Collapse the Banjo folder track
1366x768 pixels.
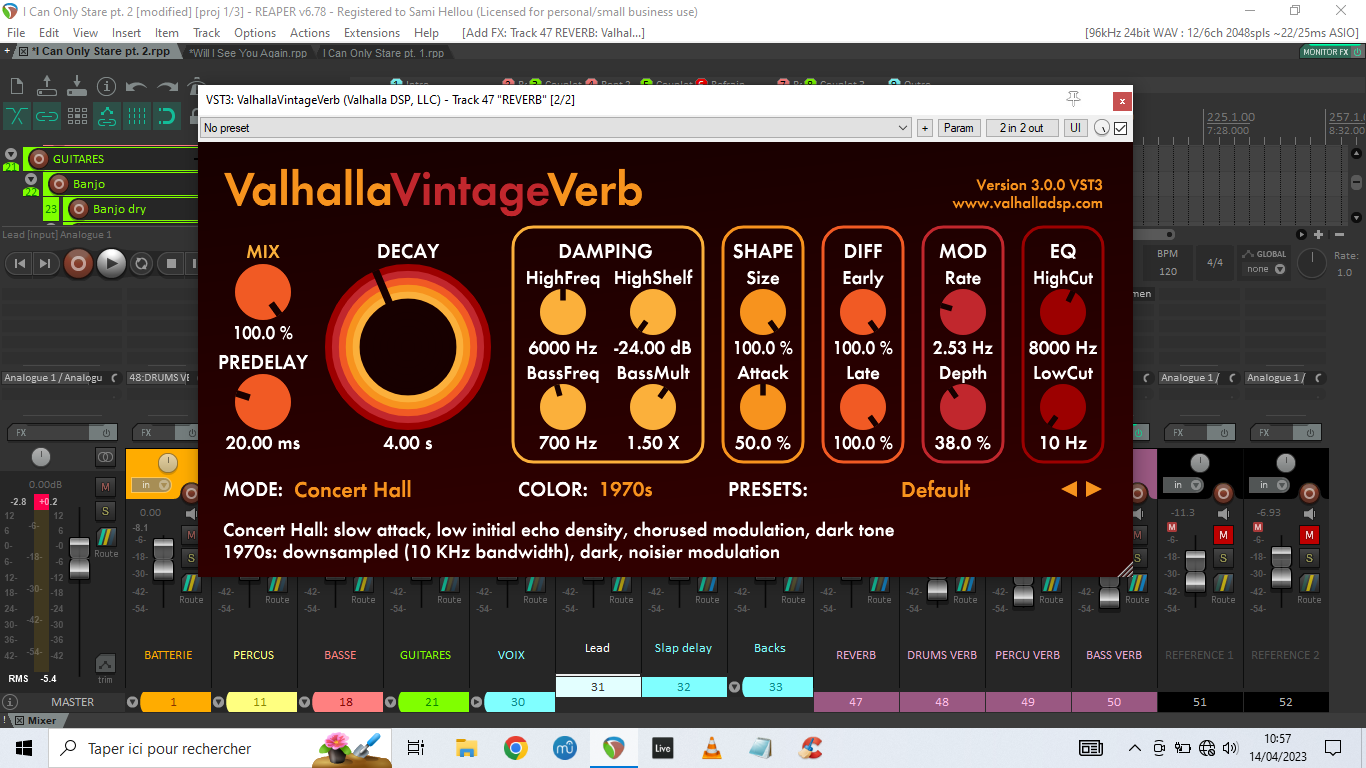(31, 179)
